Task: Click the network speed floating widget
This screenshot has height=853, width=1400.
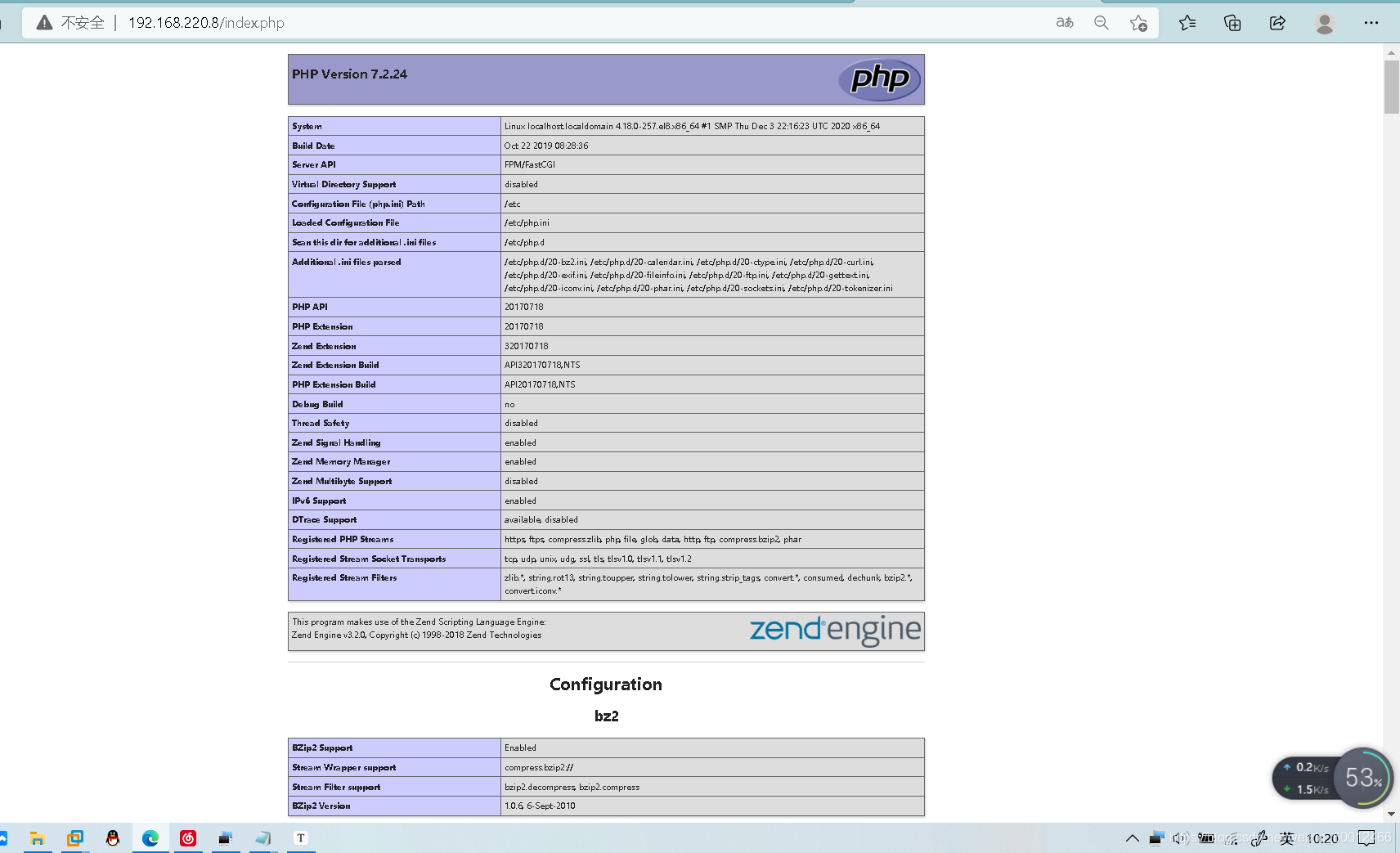Action: (x=1306, y=778)
